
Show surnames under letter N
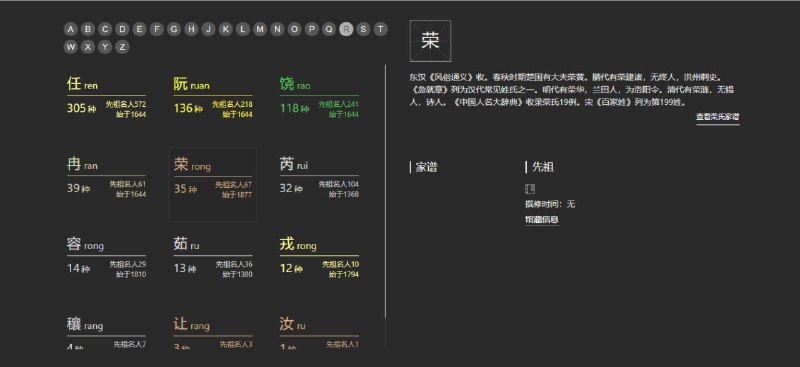click(277, 29)
